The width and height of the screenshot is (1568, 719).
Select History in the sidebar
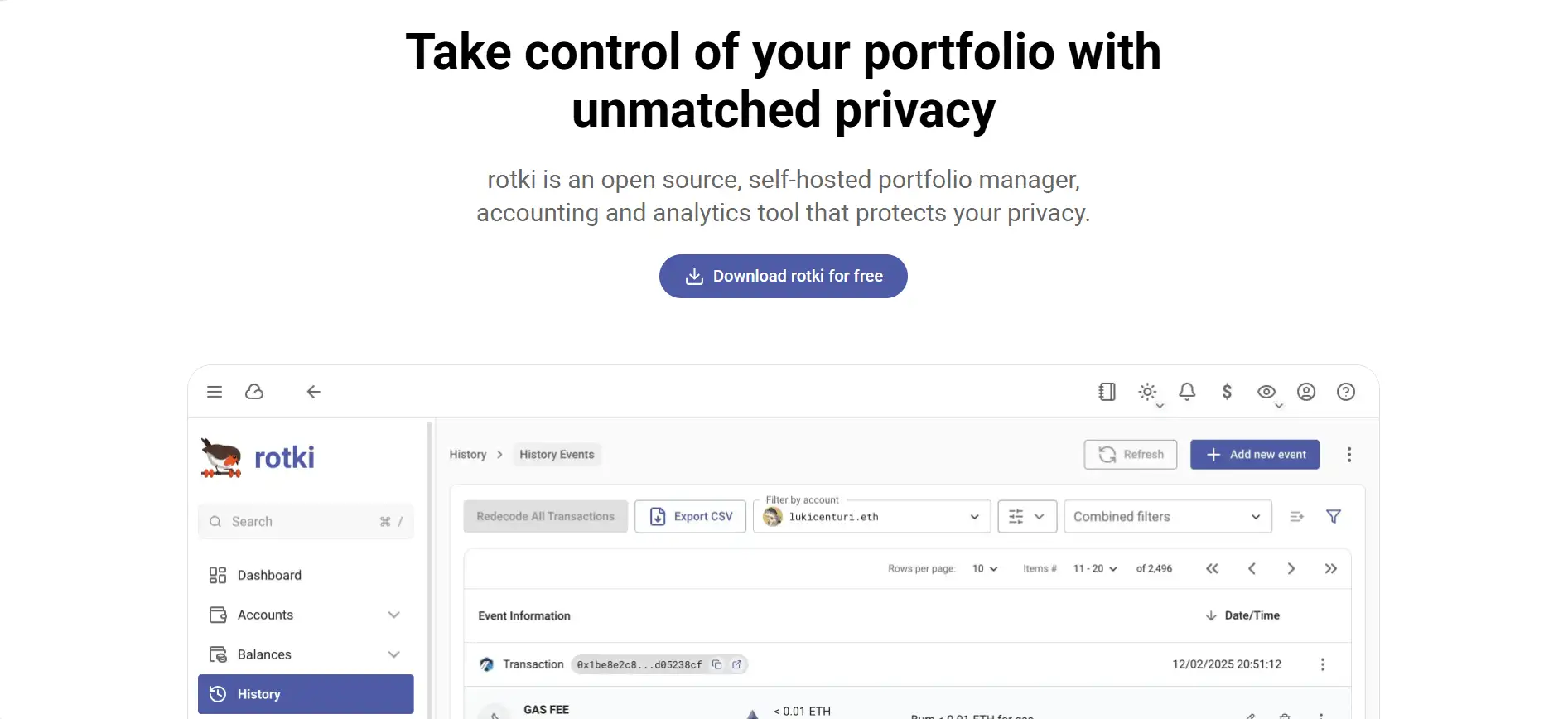coord(306,694)
